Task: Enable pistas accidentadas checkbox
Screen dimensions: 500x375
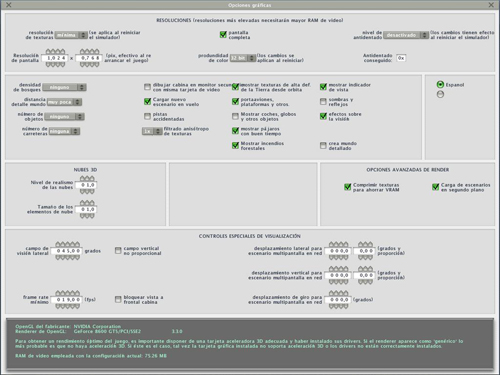Action: pos(147,116)
